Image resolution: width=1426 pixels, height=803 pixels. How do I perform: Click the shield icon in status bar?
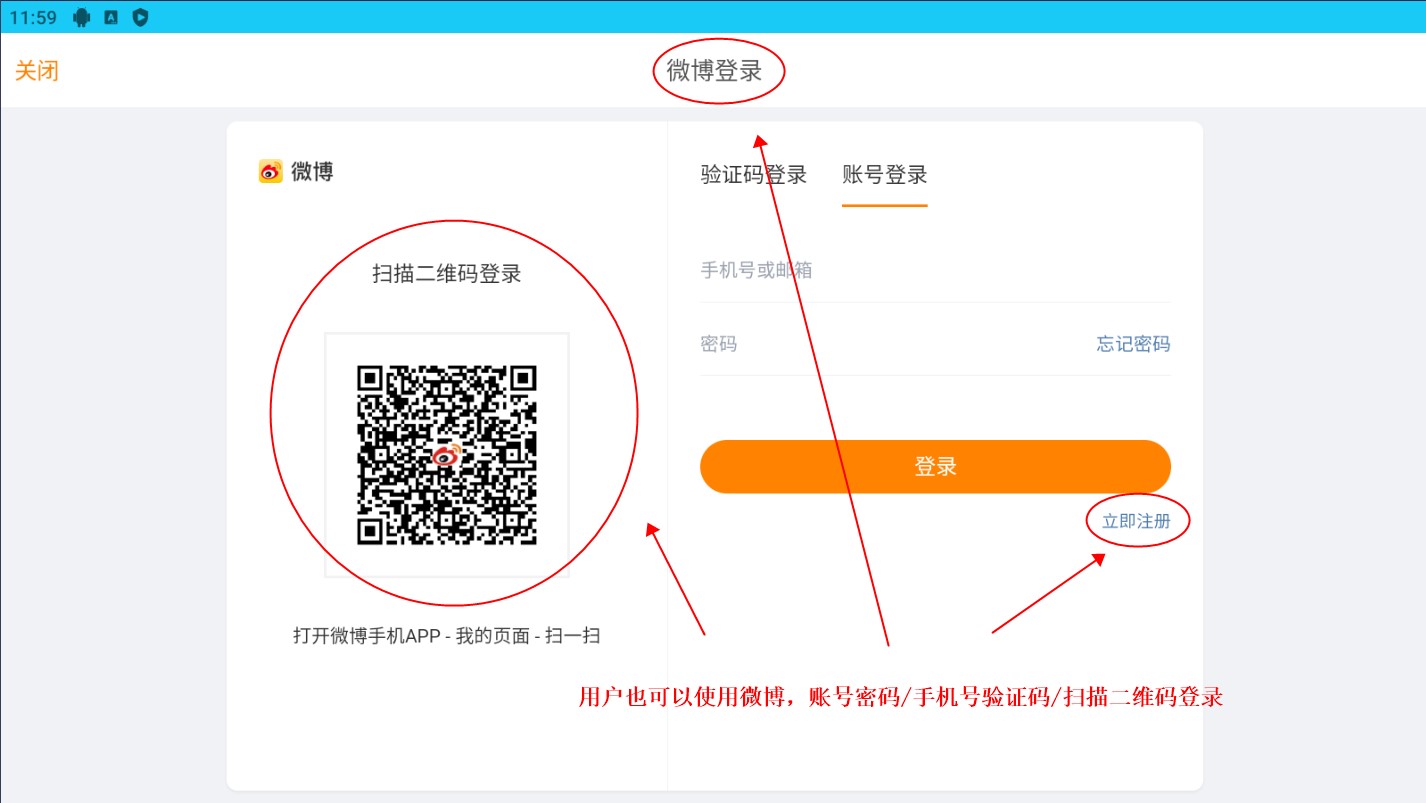tap(141, 17)
